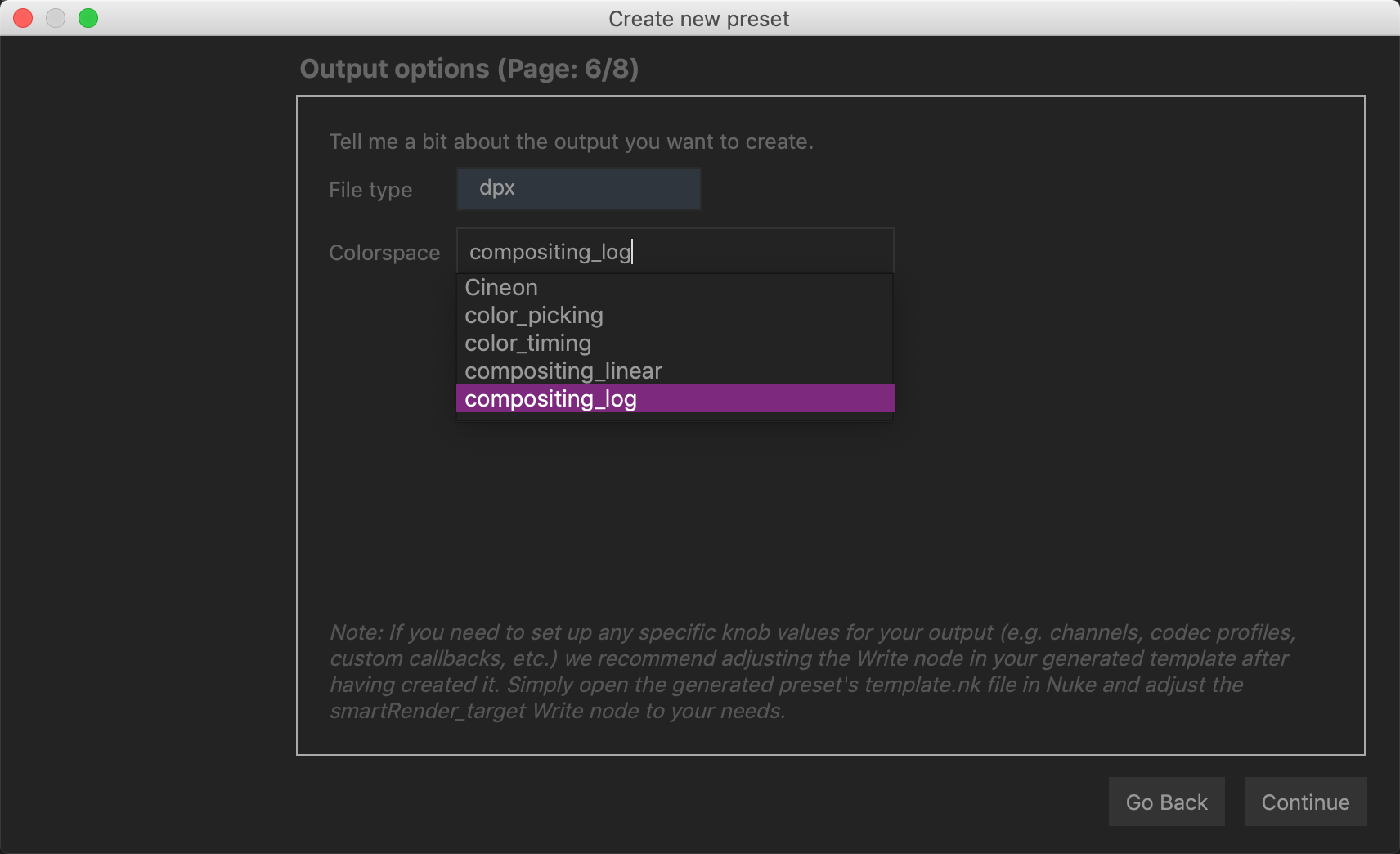Choose color_picking in the colorspace suggestions
Screen dimensions: 1400x854
[534, 316]
